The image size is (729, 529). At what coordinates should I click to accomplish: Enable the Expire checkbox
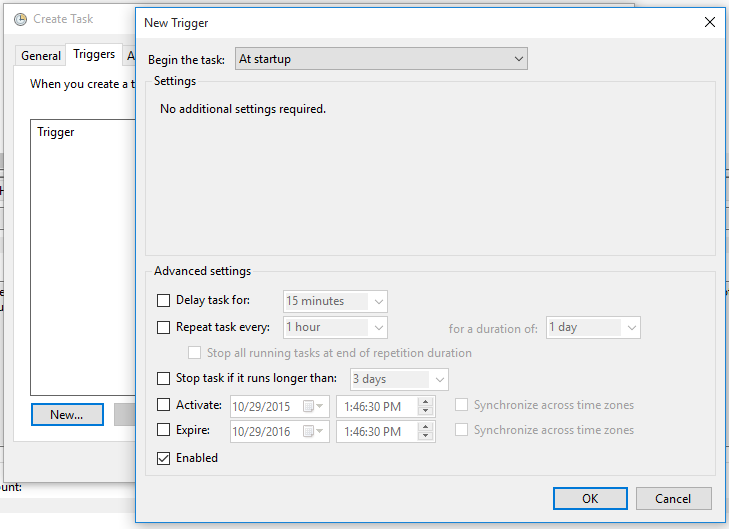(163, 430)
